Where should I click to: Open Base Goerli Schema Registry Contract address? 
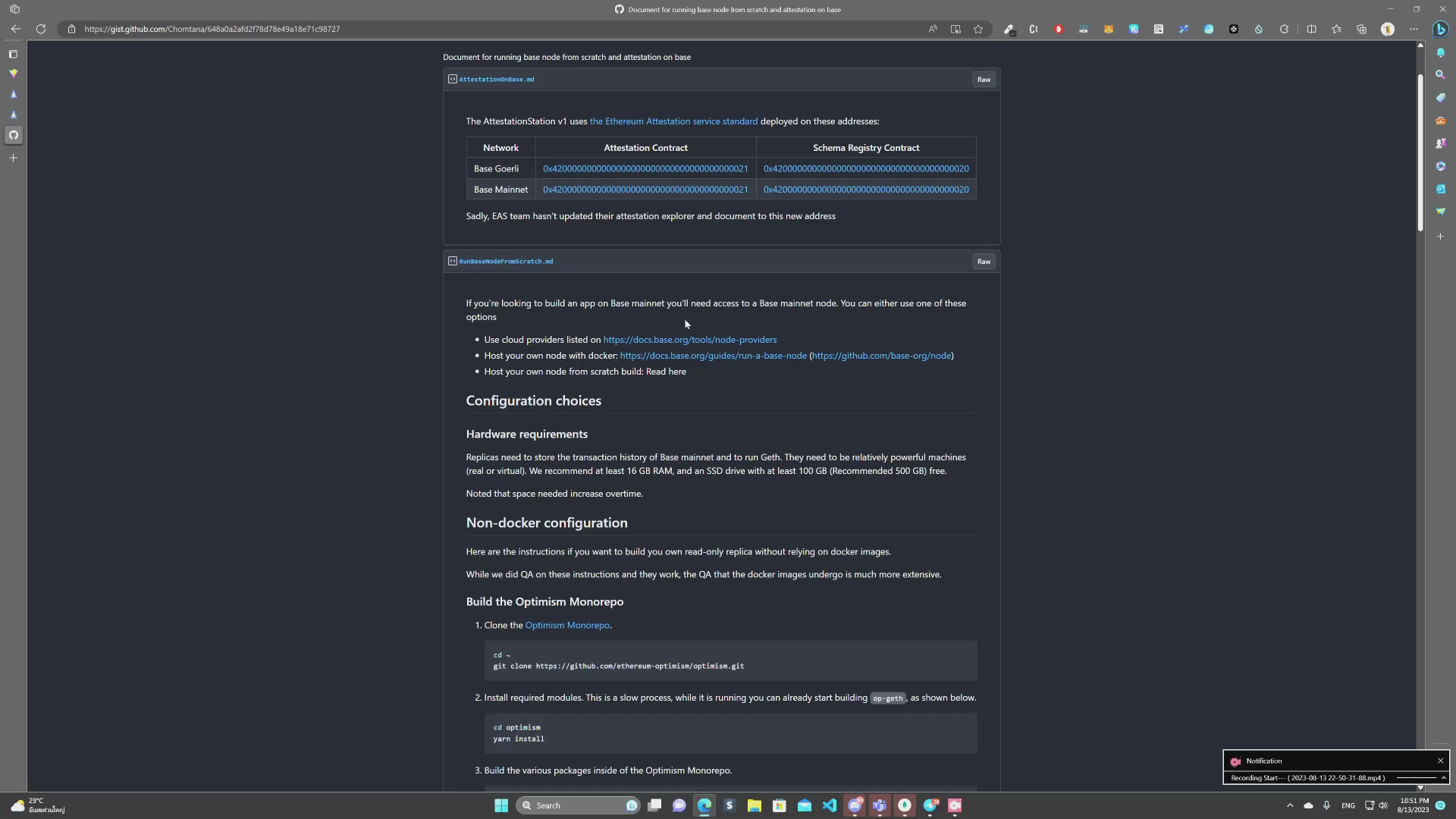tap(866, 168)
